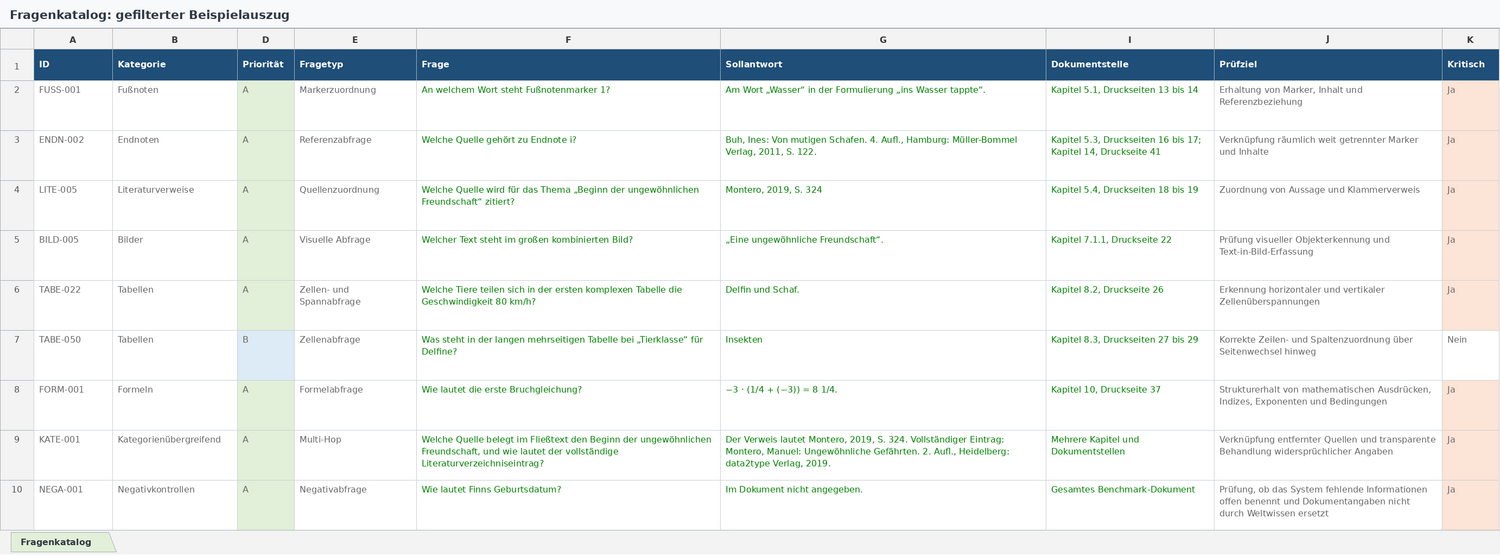Click the Negativkontrollen cell
1500x556 pixels.
175,505
